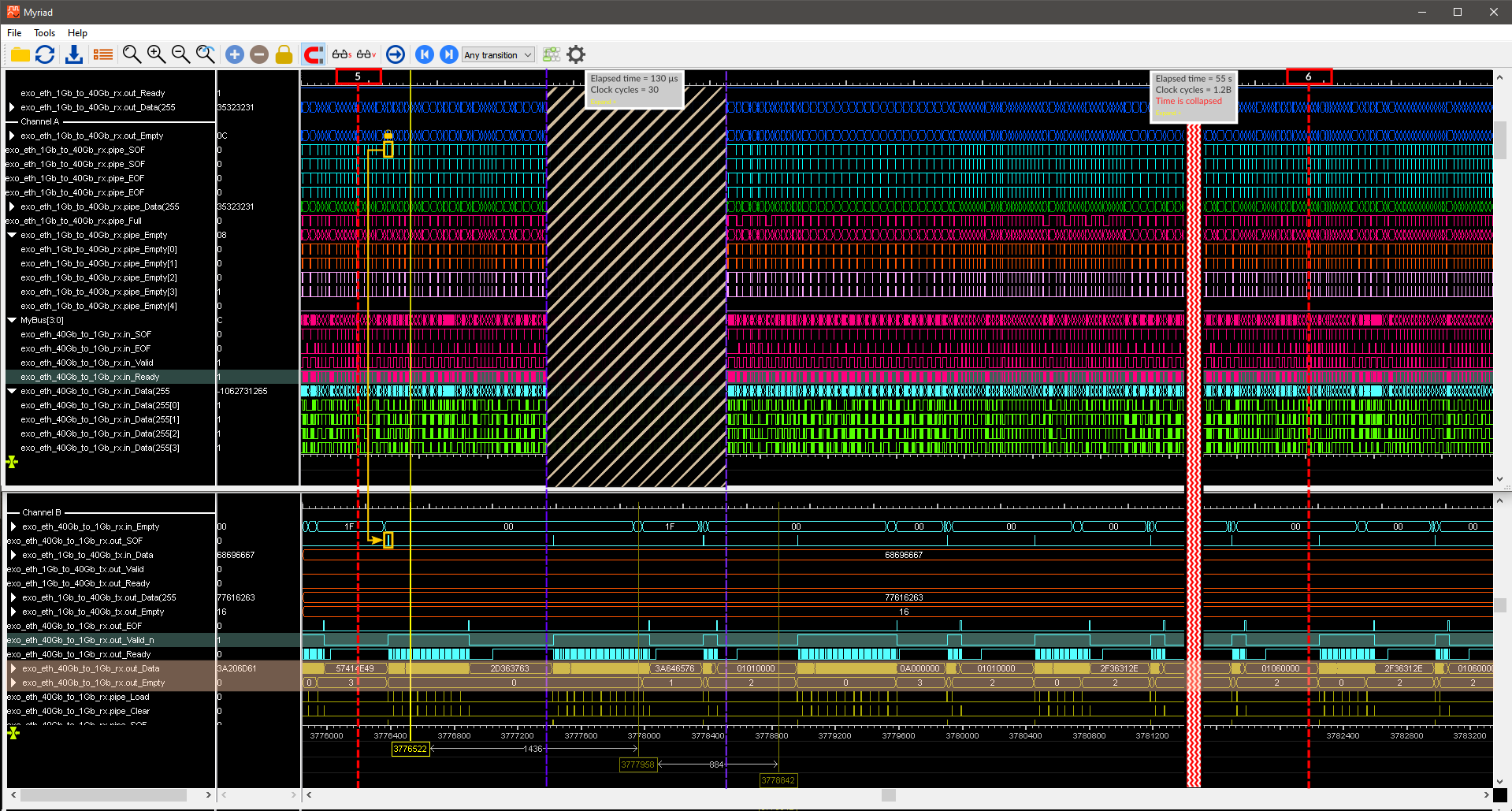Jump to next transition arrow icon
Image resolution: width=1512 pixels, height=811 pixels.
pos(448,54)
